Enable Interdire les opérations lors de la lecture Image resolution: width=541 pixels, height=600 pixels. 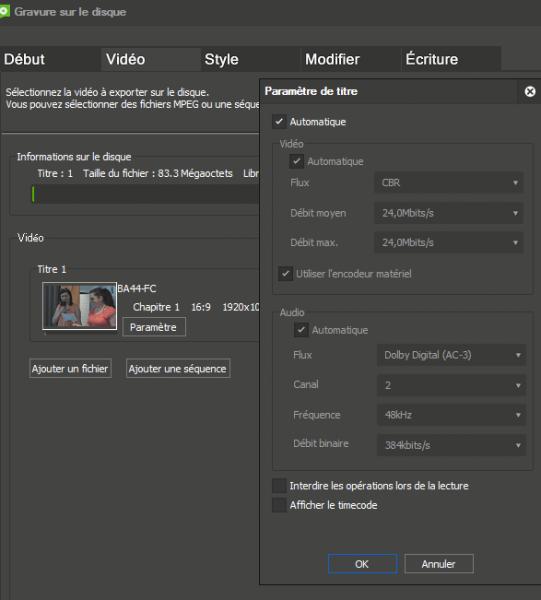[x=279, y=486]
